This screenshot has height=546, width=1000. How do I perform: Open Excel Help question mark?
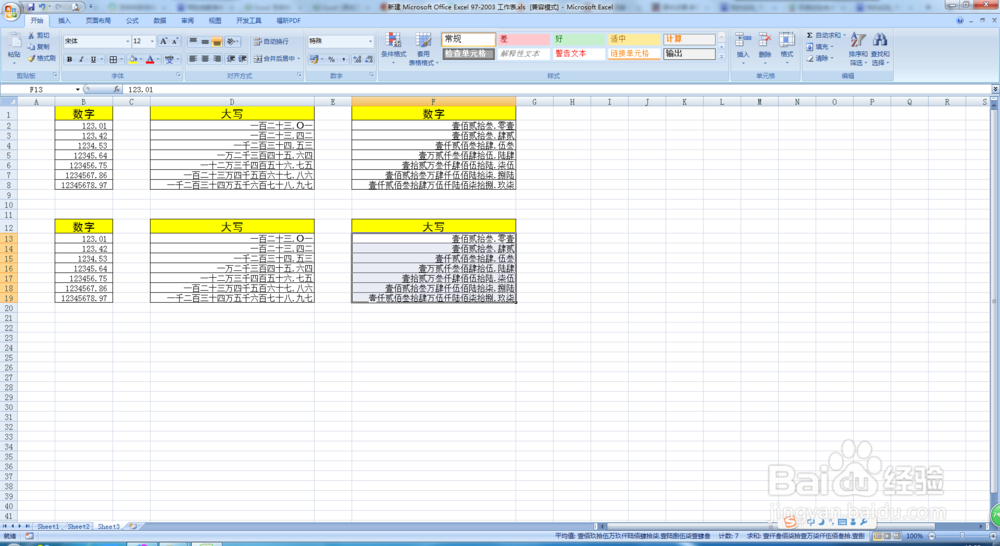pyautogui.click(x=960, y=20)
